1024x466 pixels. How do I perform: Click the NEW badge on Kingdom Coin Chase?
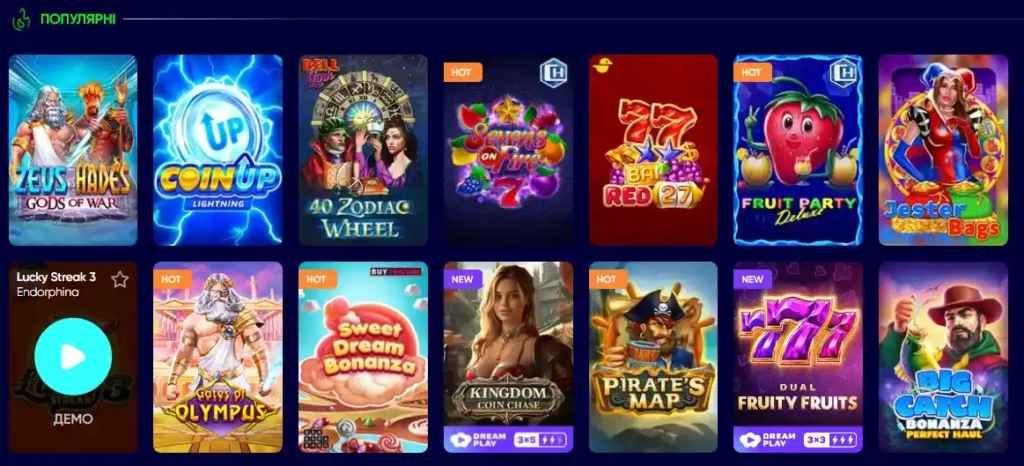tap(462, 279)
